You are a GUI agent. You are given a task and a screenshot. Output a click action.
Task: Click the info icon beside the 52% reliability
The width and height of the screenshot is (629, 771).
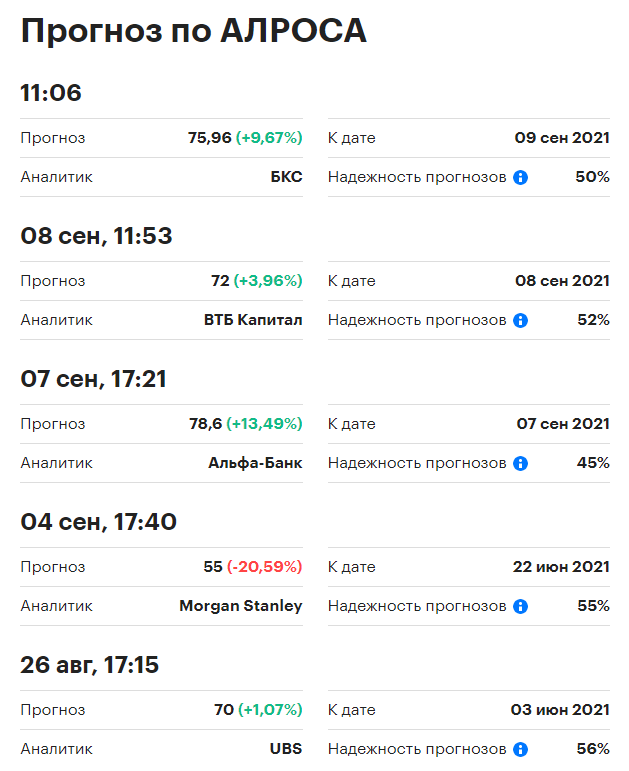[520, 321]
